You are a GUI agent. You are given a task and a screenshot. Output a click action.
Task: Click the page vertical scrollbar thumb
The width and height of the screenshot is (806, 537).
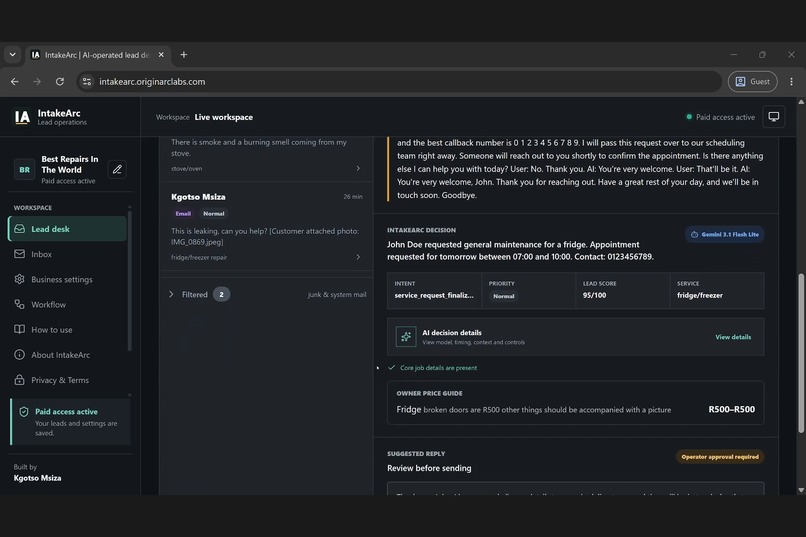pos(801,354)
